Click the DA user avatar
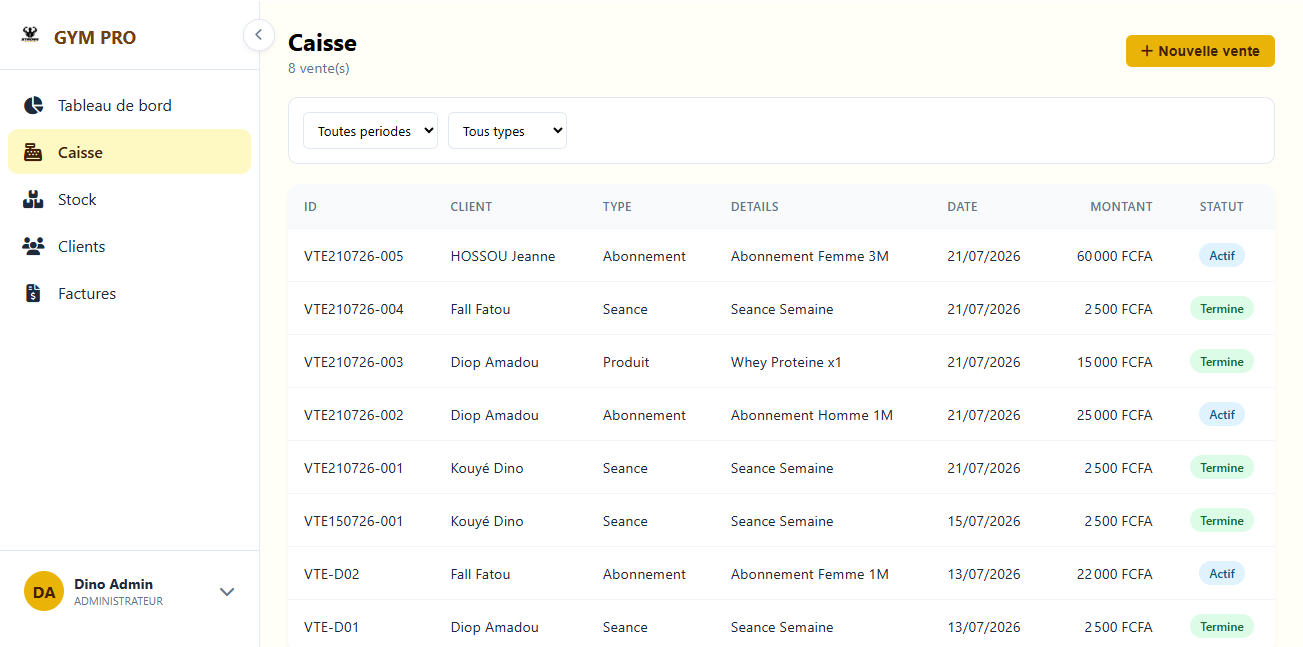The width and height of the screenshot is (1303, 647). click(x=44, y=591)
